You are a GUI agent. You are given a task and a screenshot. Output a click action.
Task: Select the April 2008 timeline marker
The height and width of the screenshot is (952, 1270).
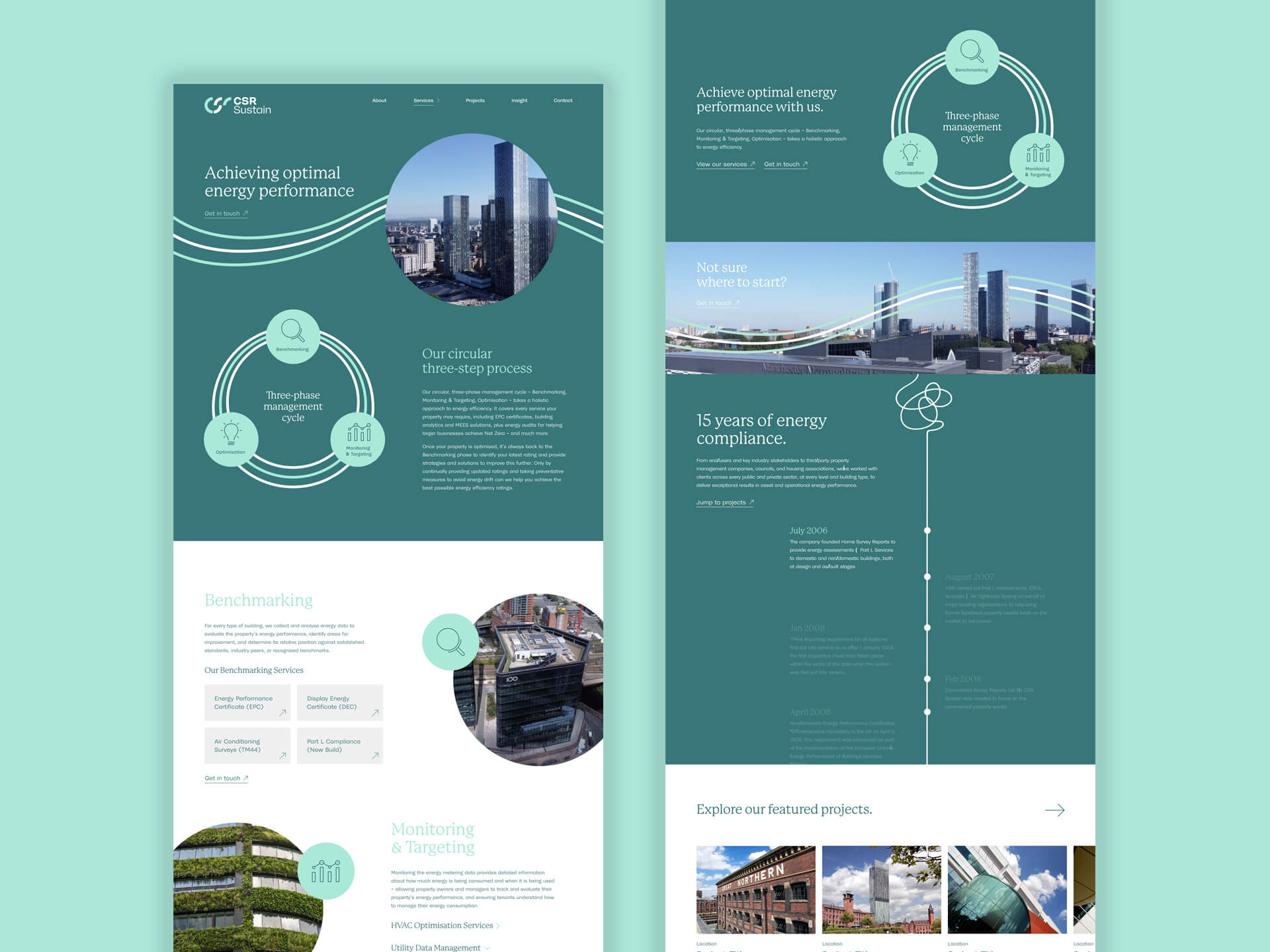[927, 711]
